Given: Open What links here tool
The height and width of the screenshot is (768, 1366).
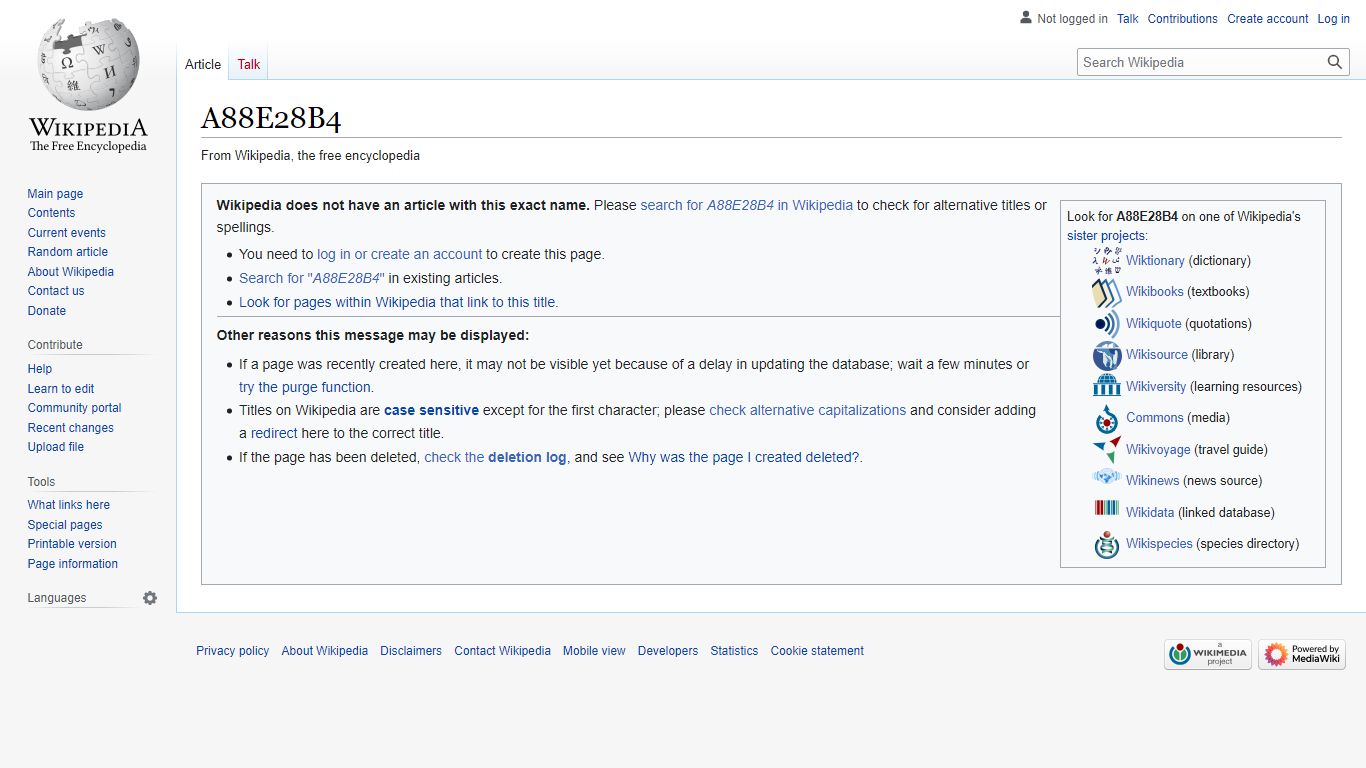Looking at the screenshot, I should coord(69,505).
